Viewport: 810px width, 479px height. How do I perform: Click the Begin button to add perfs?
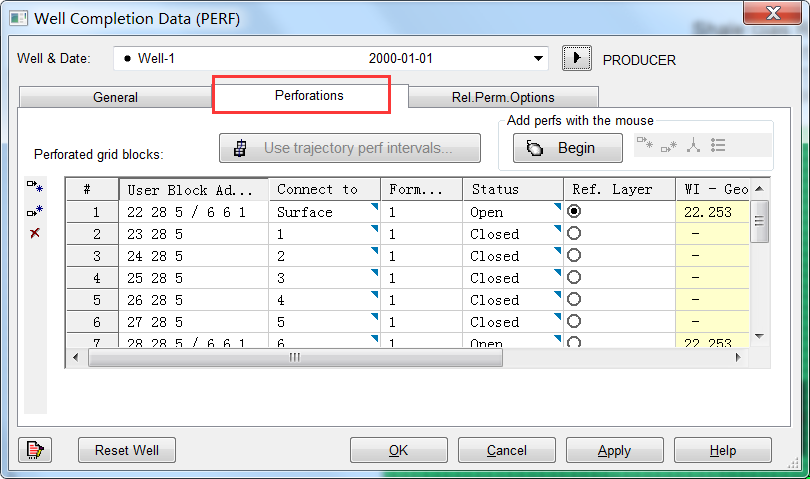[562, 148]
